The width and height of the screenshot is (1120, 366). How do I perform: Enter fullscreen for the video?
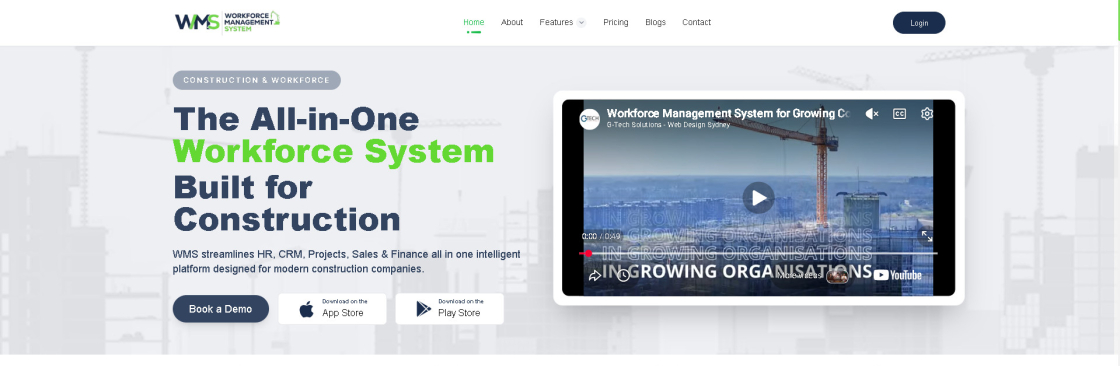[x=926, y=237]
